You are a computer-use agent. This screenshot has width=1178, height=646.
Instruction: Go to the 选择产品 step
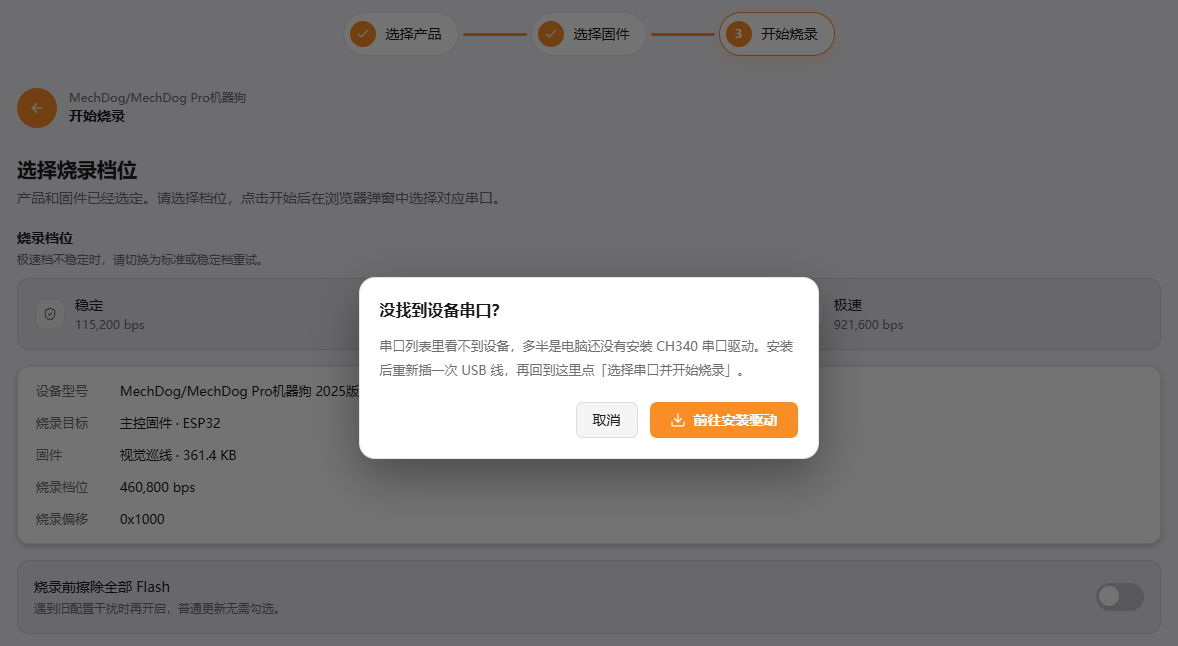[400, 34]
